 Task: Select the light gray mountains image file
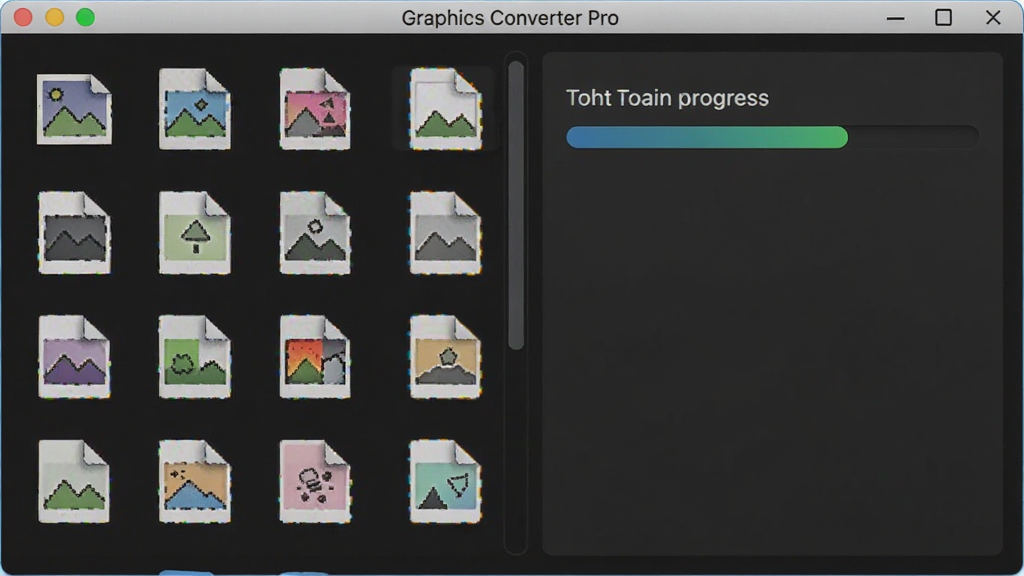tap(445, 232)
